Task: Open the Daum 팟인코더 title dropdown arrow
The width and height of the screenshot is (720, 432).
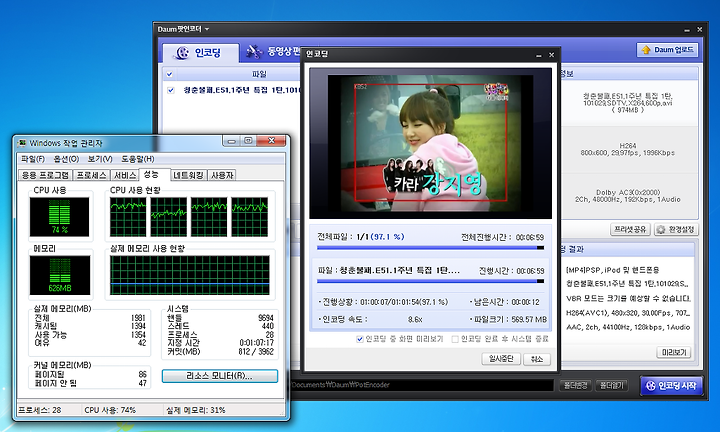Action: tap(207, 29)
